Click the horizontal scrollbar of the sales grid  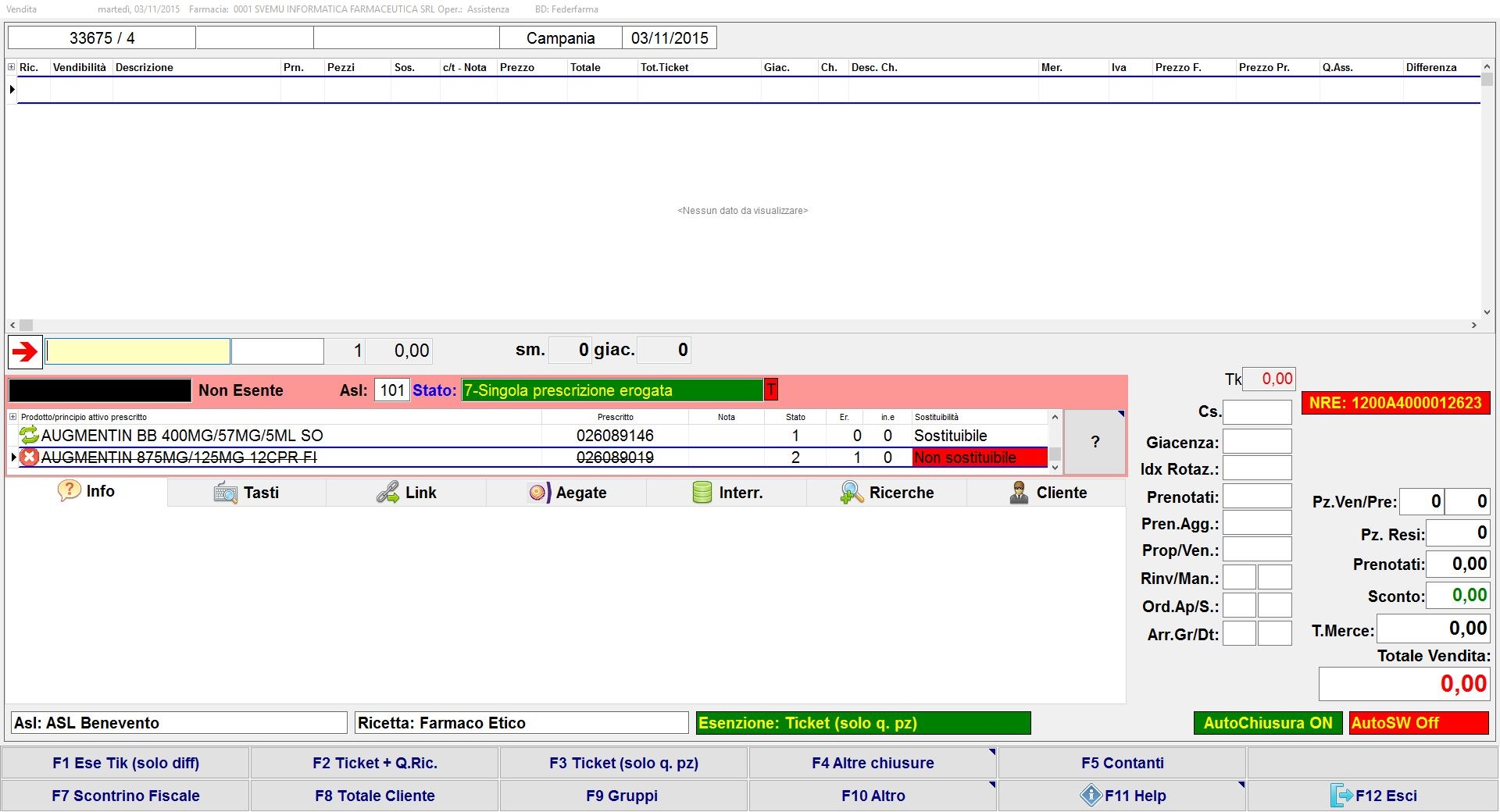coord(742,325)
